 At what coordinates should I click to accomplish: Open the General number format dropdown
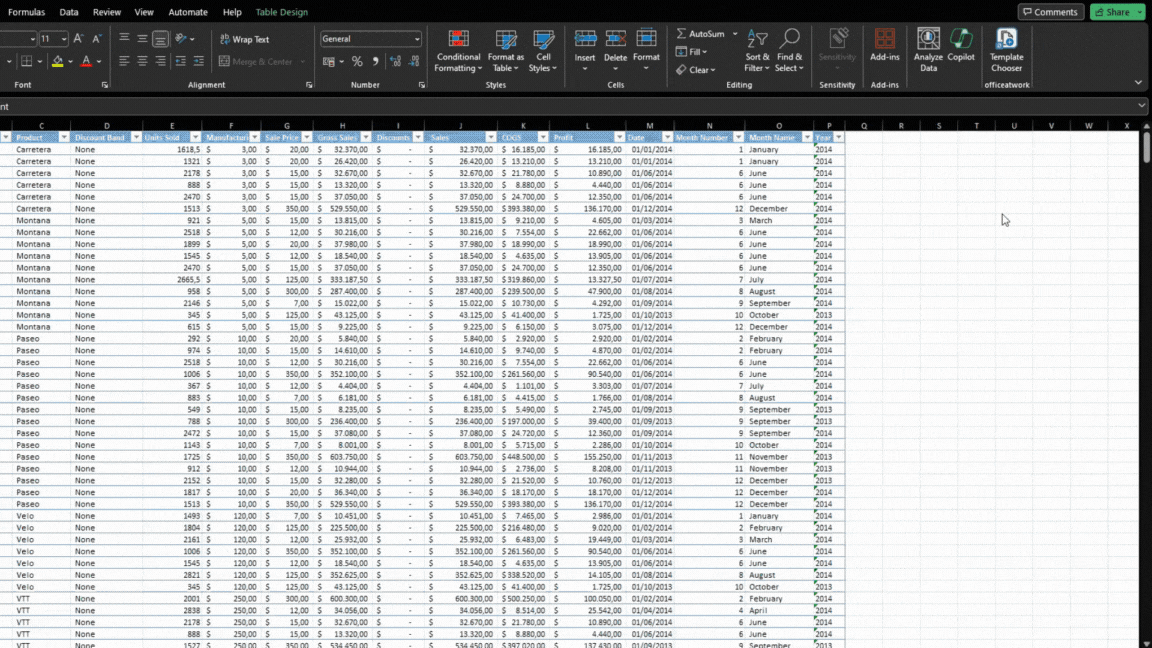(417, 39)
